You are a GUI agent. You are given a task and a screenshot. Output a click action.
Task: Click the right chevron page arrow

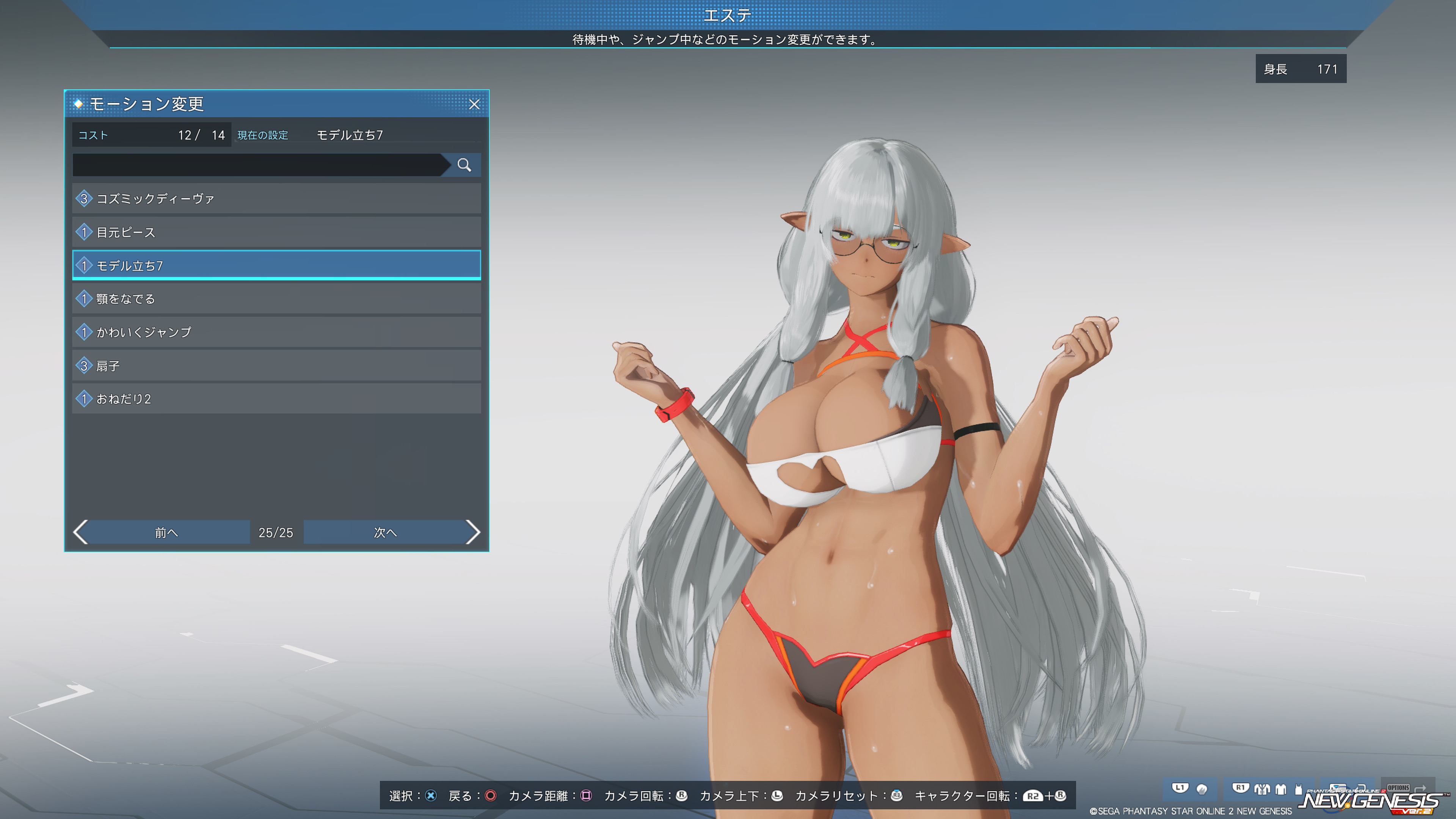coord(472,532)
